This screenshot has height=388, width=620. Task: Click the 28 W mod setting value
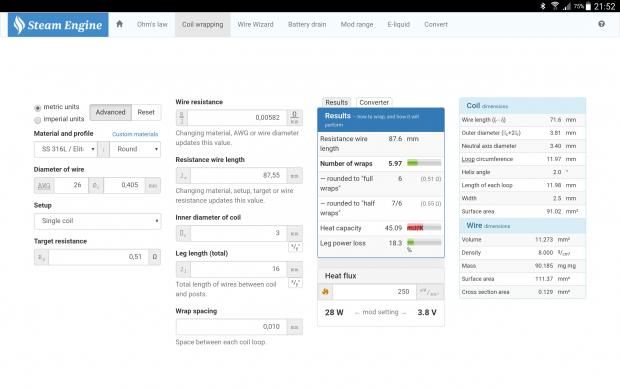click(334, 312)
